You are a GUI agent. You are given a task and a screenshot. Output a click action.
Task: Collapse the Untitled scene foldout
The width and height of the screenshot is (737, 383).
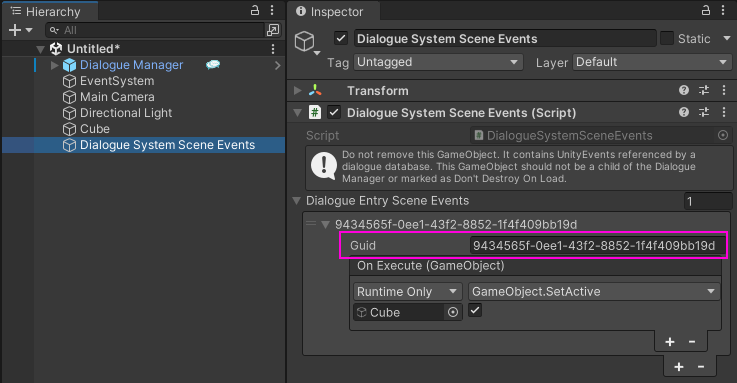pyautogui.click(x=40, y=49)
